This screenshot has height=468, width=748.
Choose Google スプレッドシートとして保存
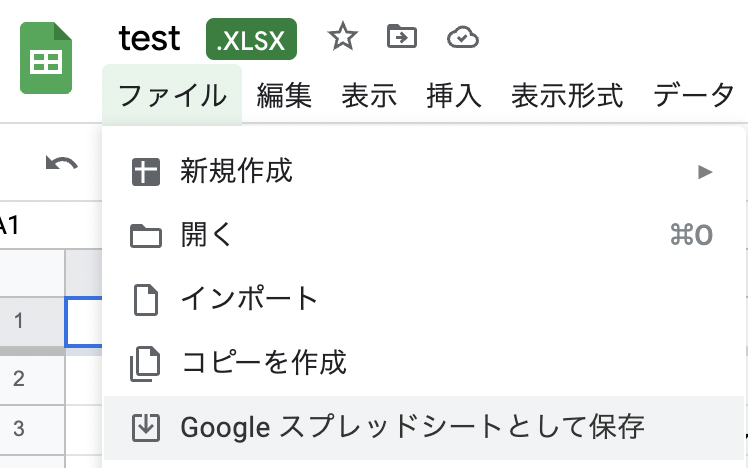(424, 427)
